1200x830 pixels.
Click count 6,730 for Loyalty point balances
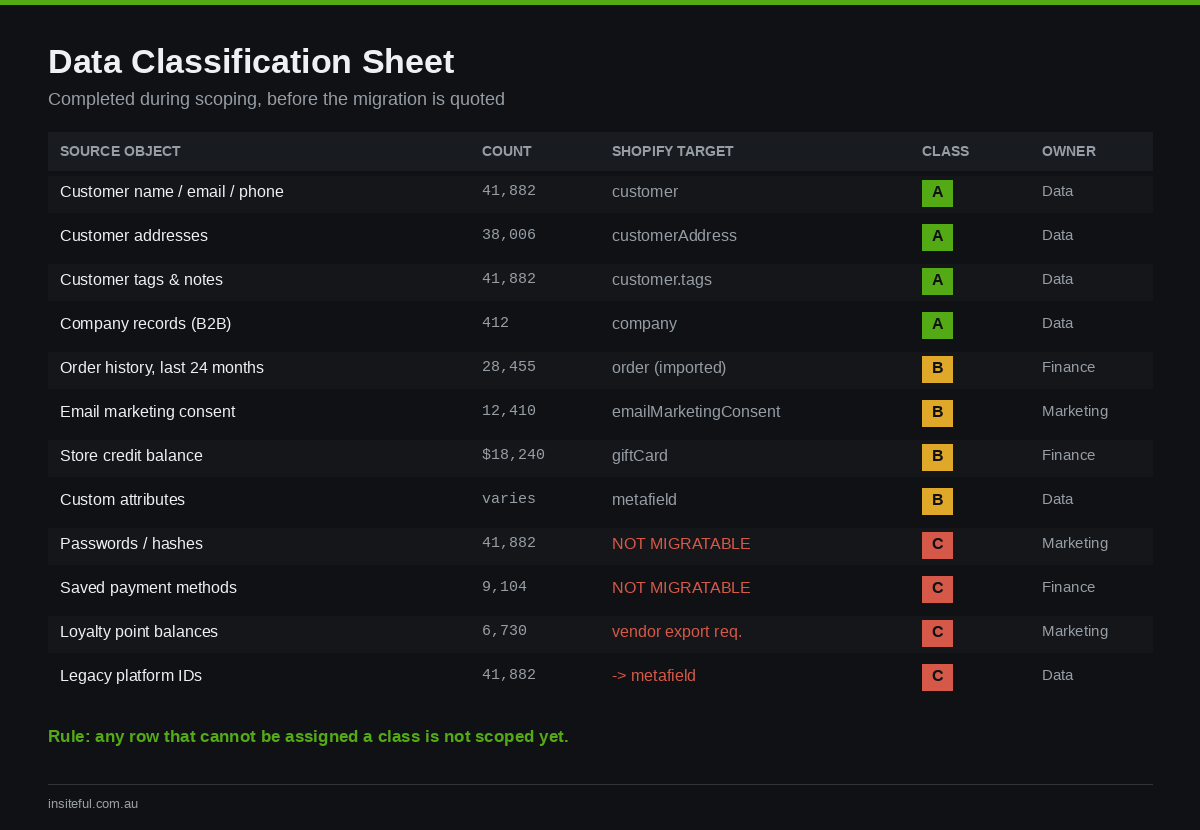point(504,631)
